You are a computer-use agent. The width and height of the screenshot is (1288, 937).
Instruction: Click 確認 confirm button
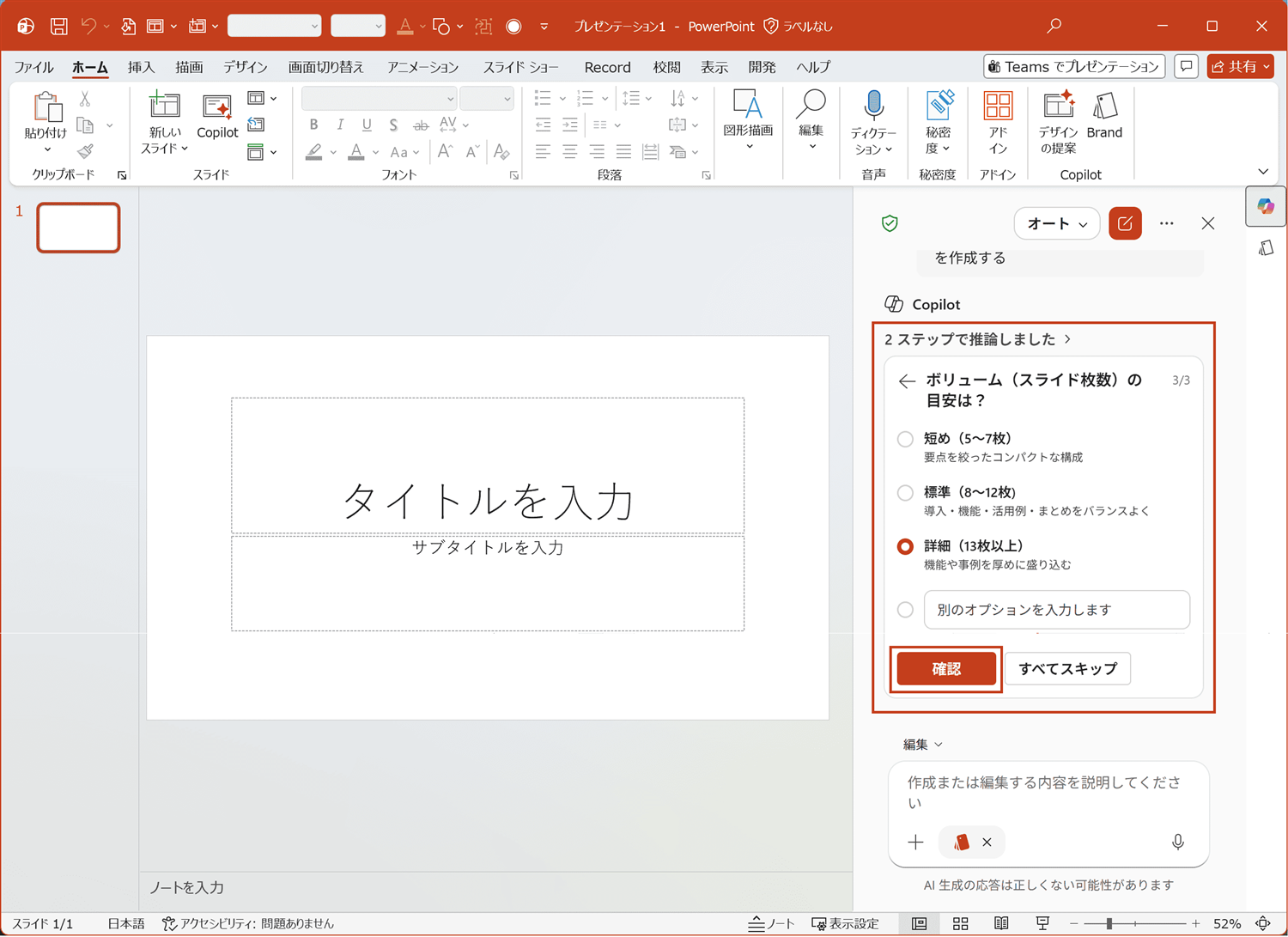point(946,669)
